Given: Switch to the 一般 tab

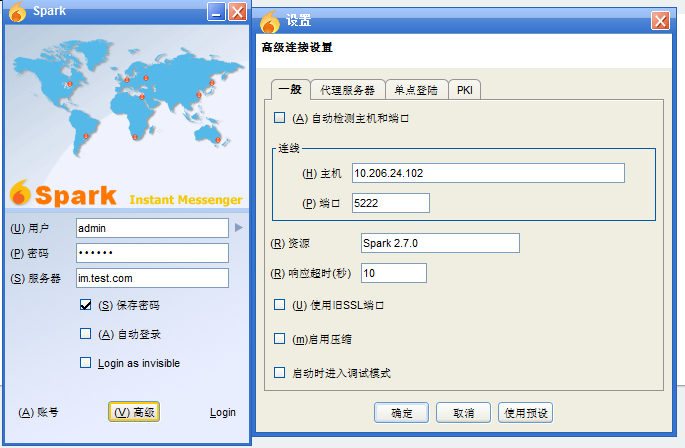Looking at the screenshot, I should [291, 90].
